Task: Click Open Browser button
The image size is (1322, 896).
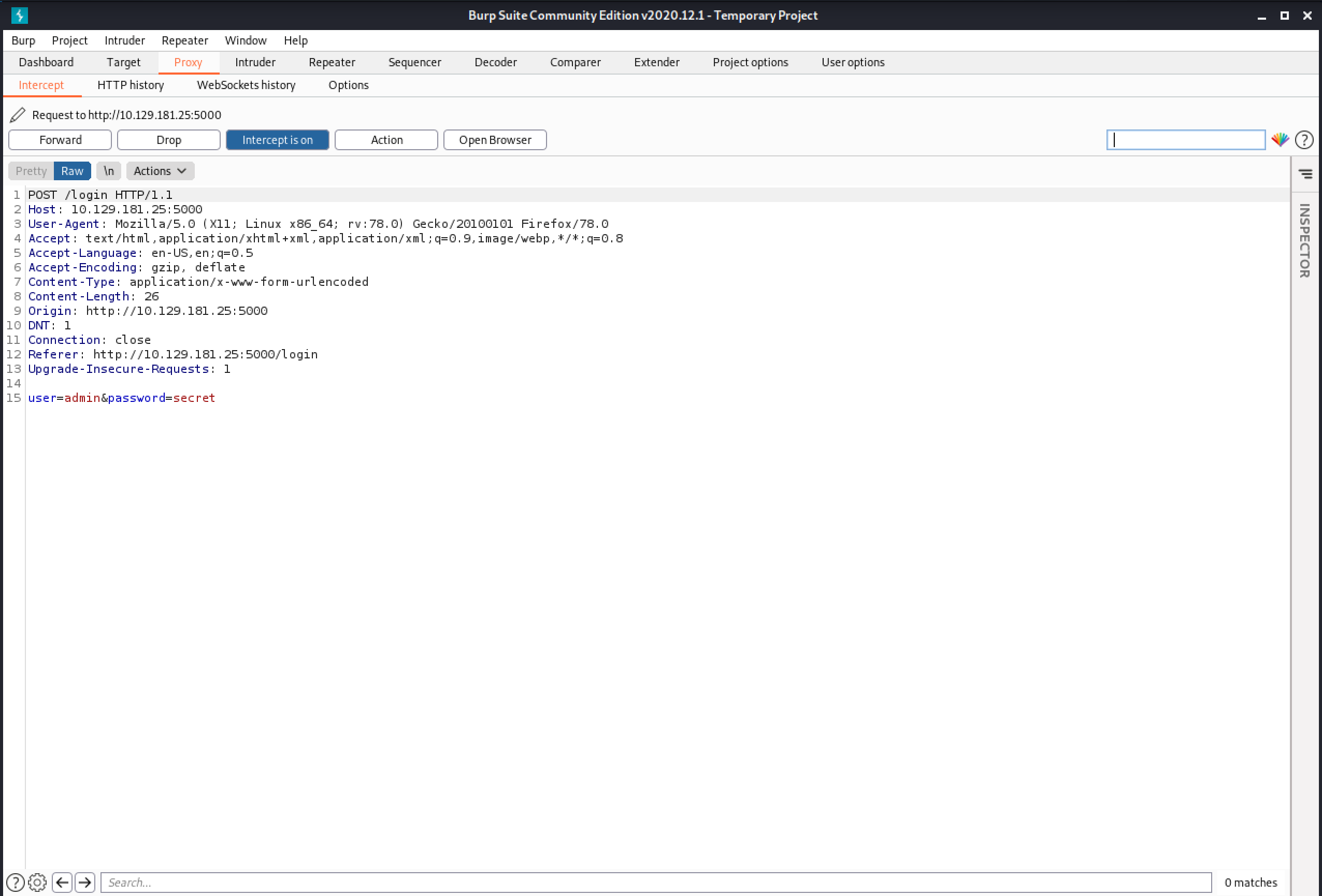Action: [x=495, y=140]
